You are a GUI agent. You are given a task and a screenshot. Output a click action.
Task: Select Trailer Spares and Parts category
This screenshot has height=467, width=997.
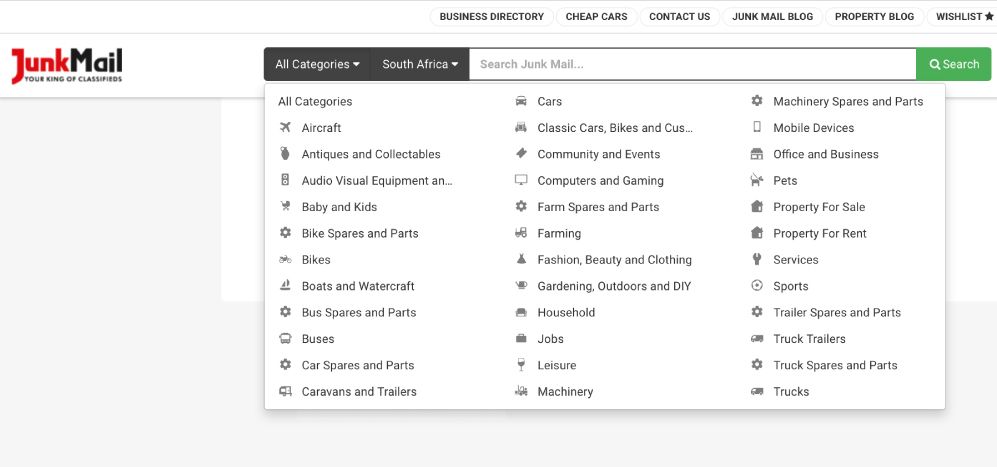pyautogui.click(x=837, y=312)
